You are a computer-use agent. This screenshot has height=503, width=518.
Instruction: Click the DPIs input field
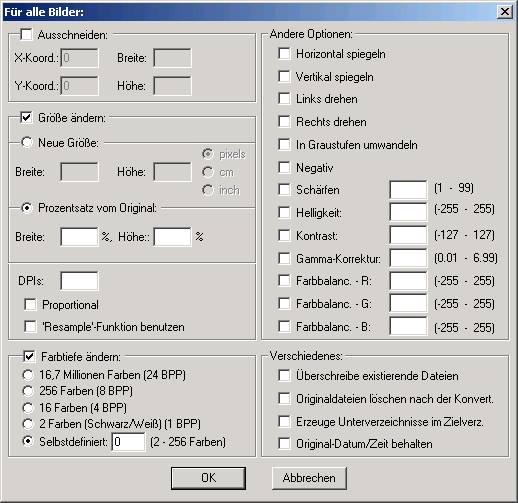coord(79,281)
